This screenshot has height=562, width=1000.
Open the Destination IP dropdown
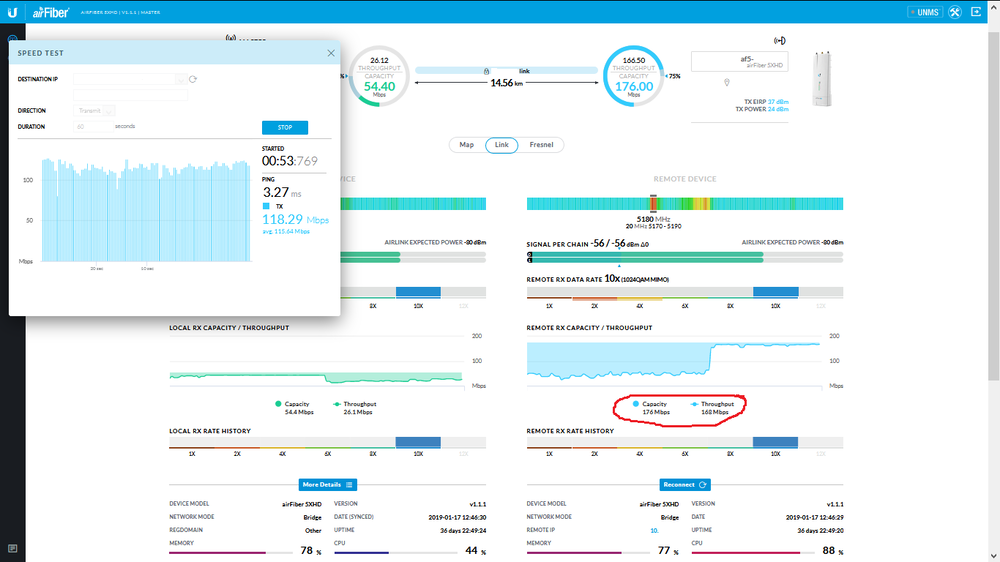180,78
